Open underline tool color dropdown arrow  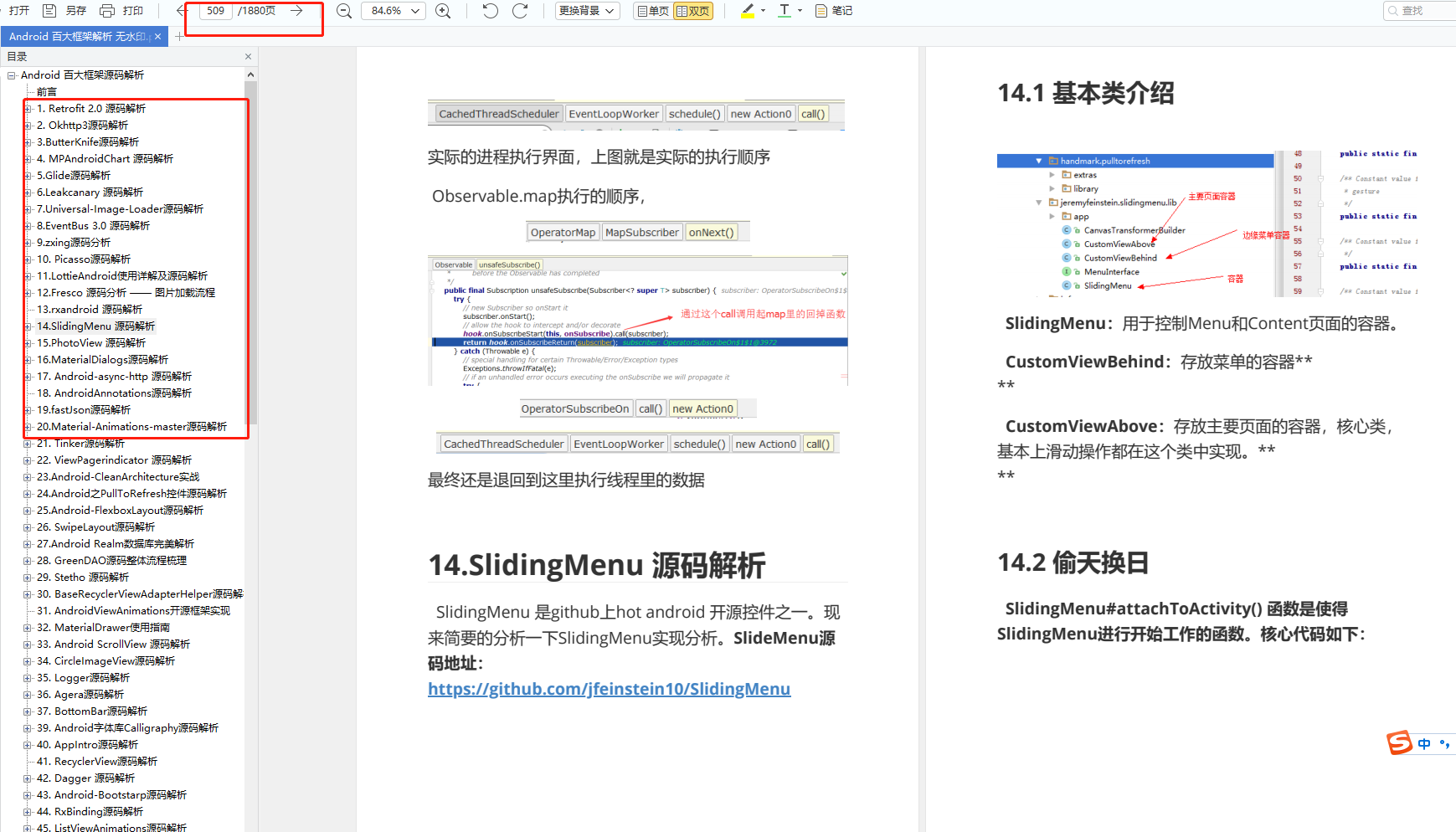[x=800, y=11]
